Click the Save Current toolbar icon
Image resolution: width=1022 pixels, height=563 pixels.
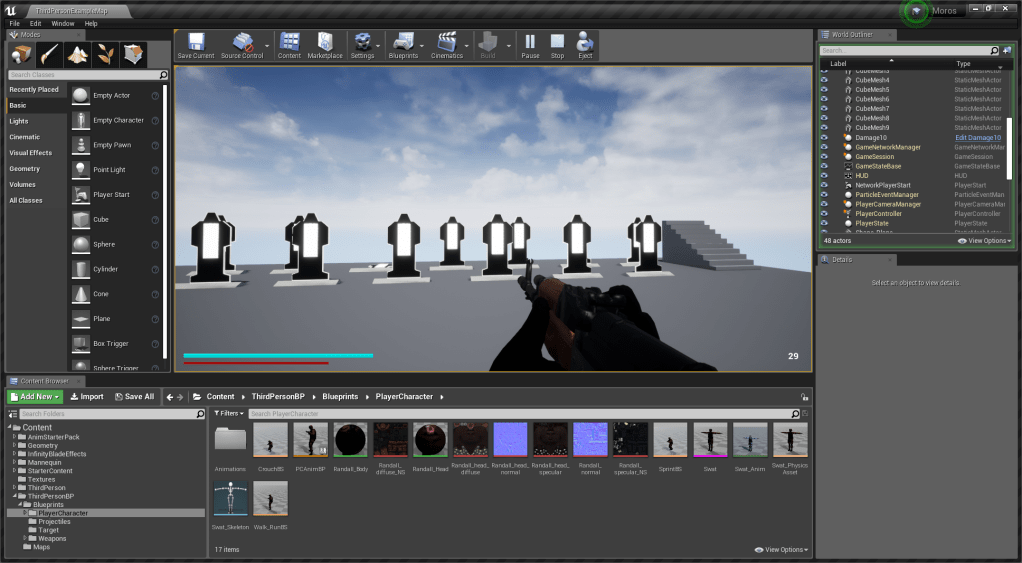tap(195, 42)
